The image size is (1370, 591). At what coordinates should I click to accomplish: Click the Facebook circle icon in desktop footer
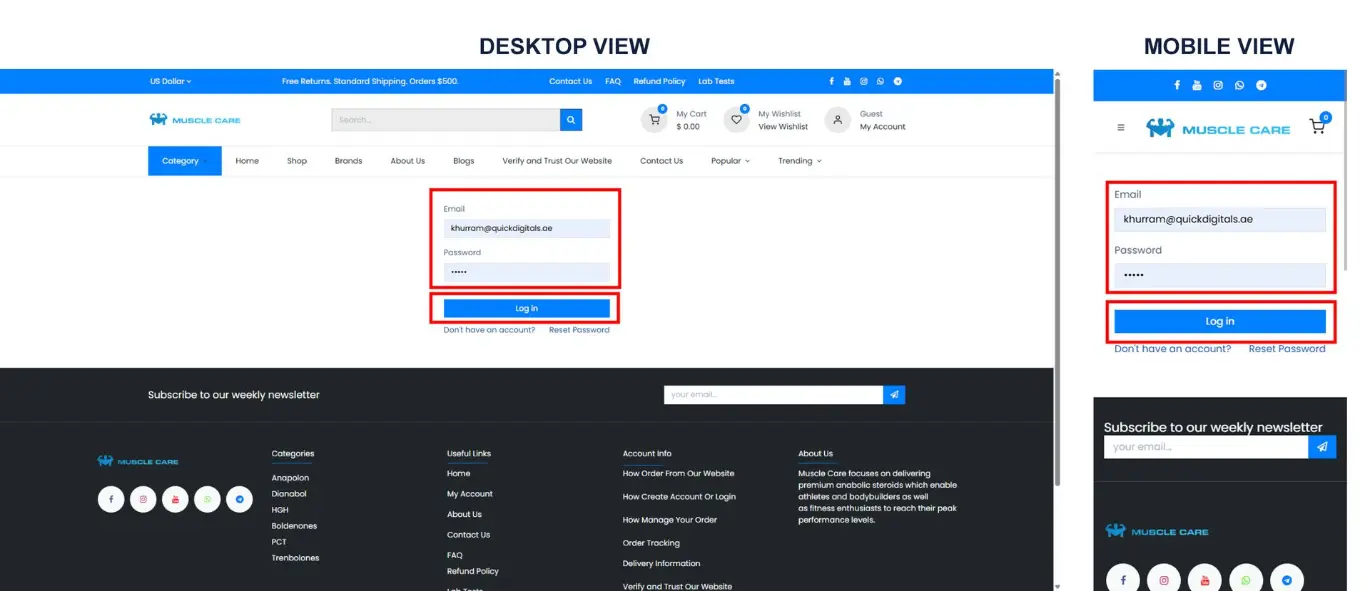111,499
